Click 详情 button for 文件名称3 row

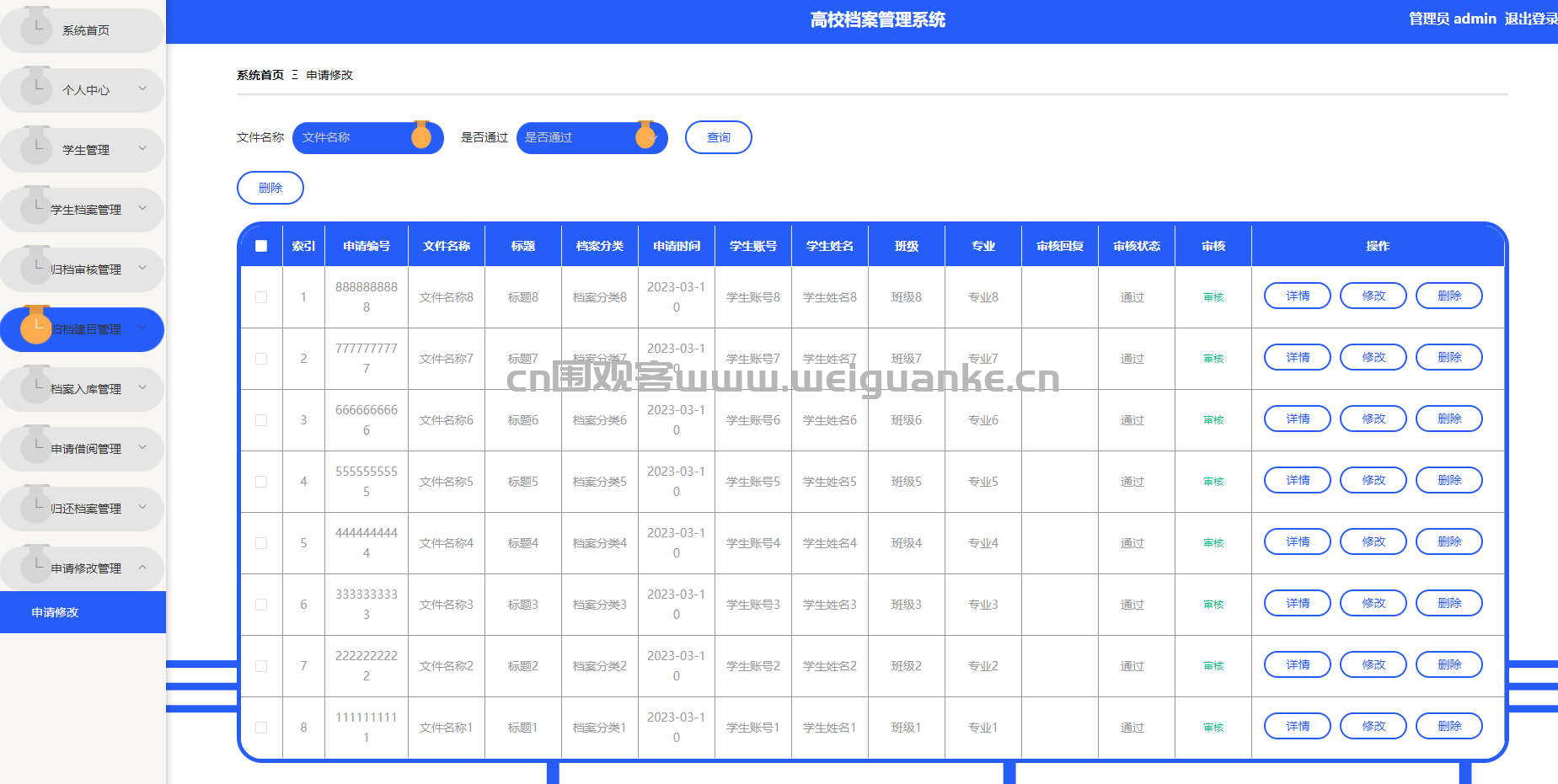tap(1297, 603)
